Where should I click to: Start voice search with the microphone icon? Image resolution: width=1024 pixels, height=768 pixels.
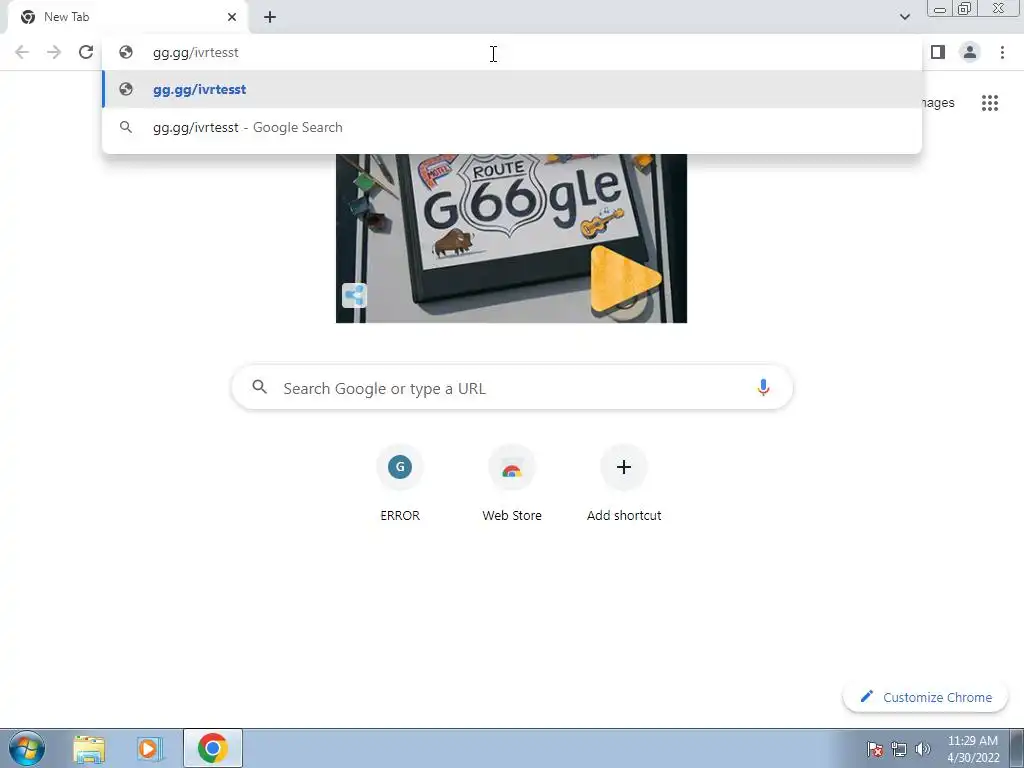[763, 388]
